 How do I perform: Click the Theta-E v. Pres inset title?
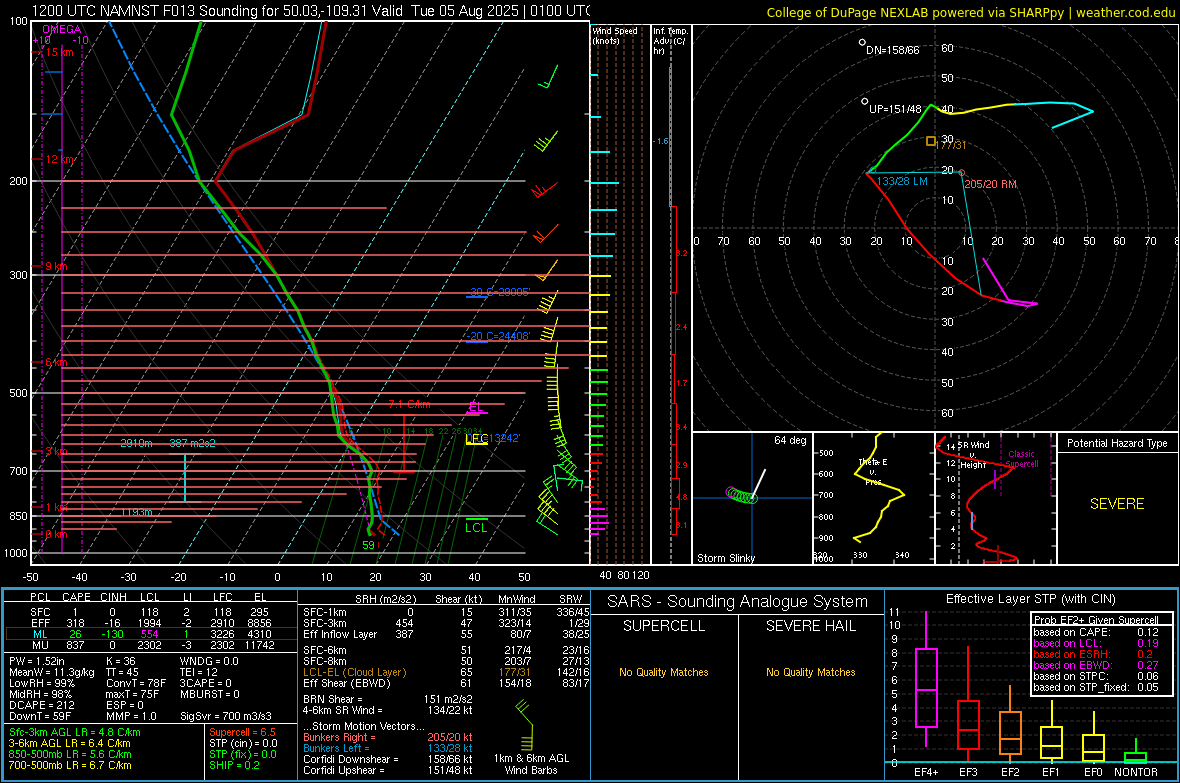[x=873, y=472]
